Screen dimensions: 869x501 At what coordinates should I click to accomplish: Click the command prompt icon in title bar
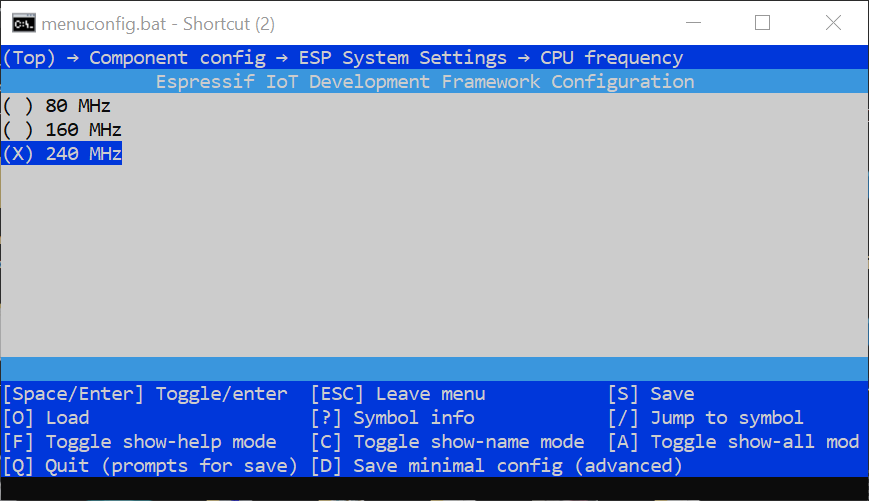tap(19, 22)
